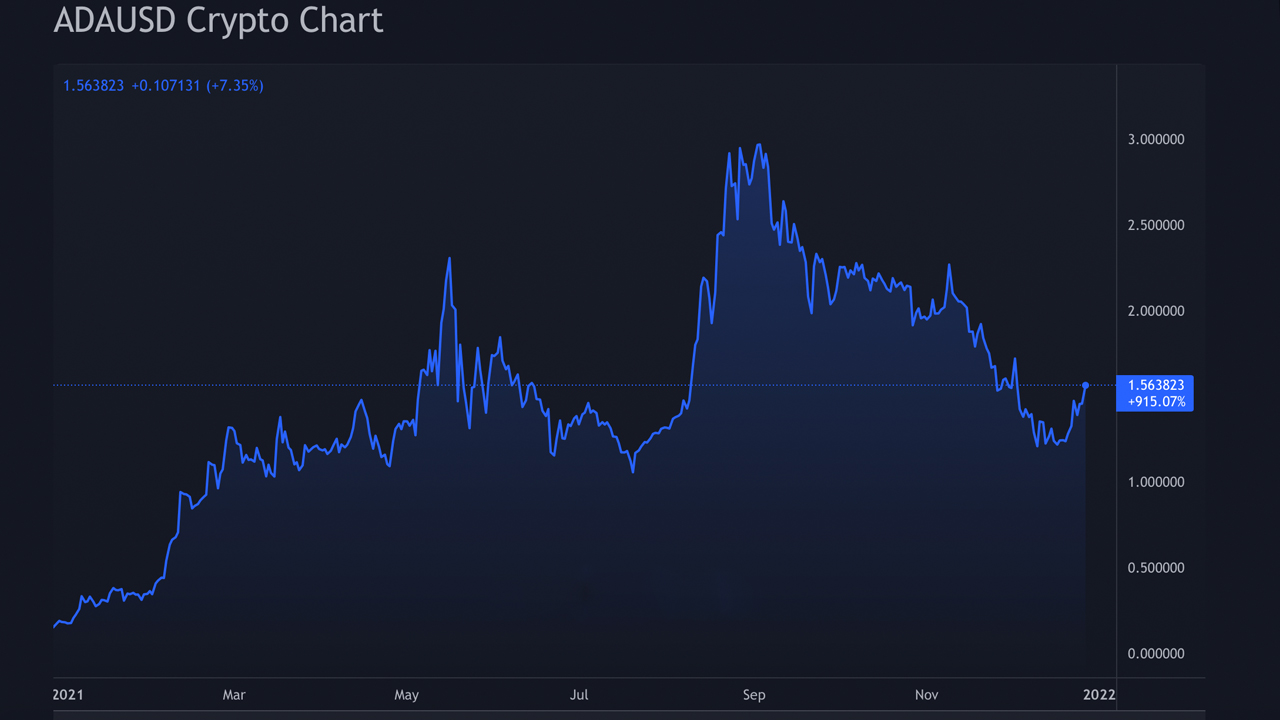Click the Jul timeline label
The image size is (1280, 720).
[x=579, y=694]
